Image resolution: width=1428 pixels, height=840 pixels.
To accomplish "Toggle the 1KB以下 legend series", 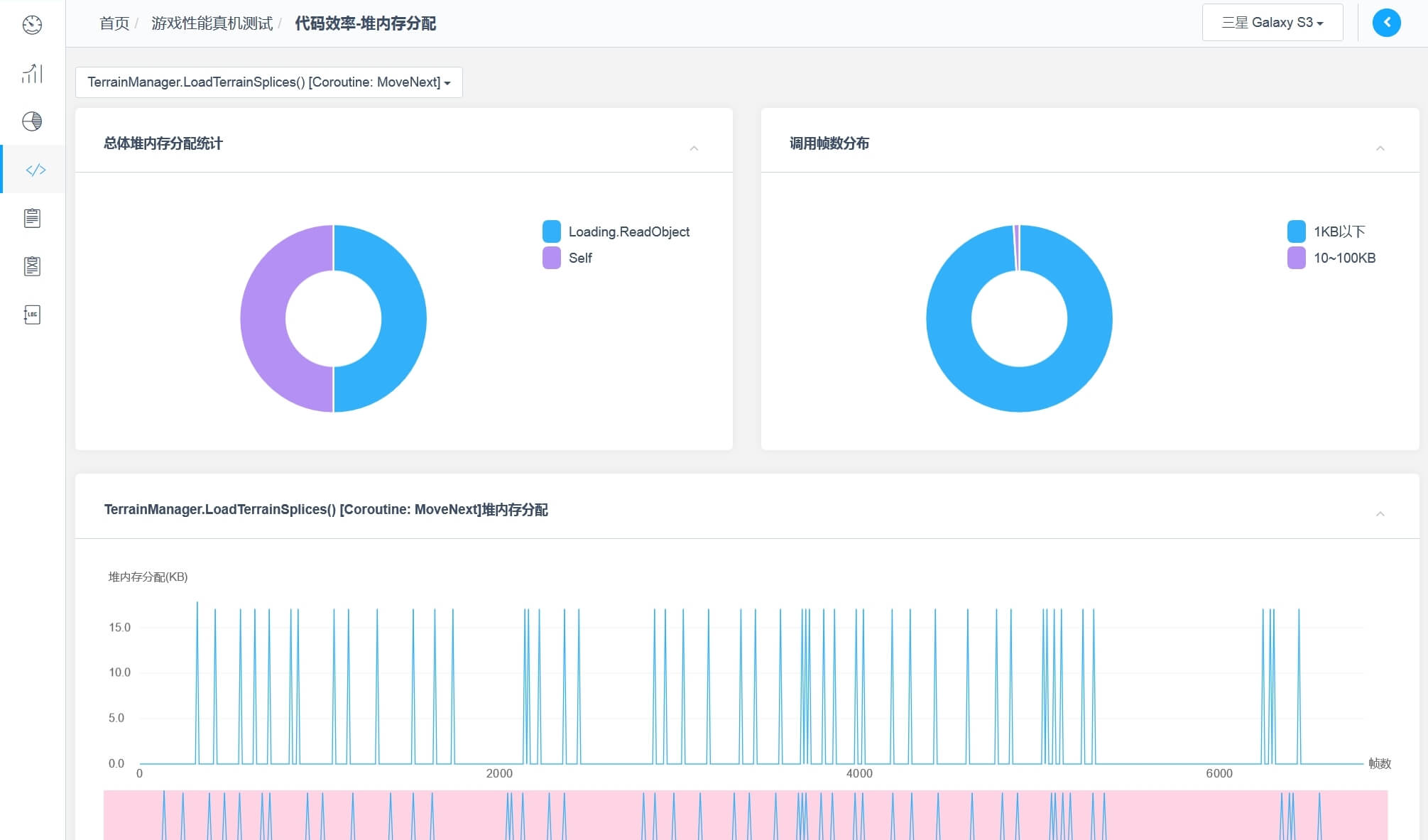I will 1339,231.
